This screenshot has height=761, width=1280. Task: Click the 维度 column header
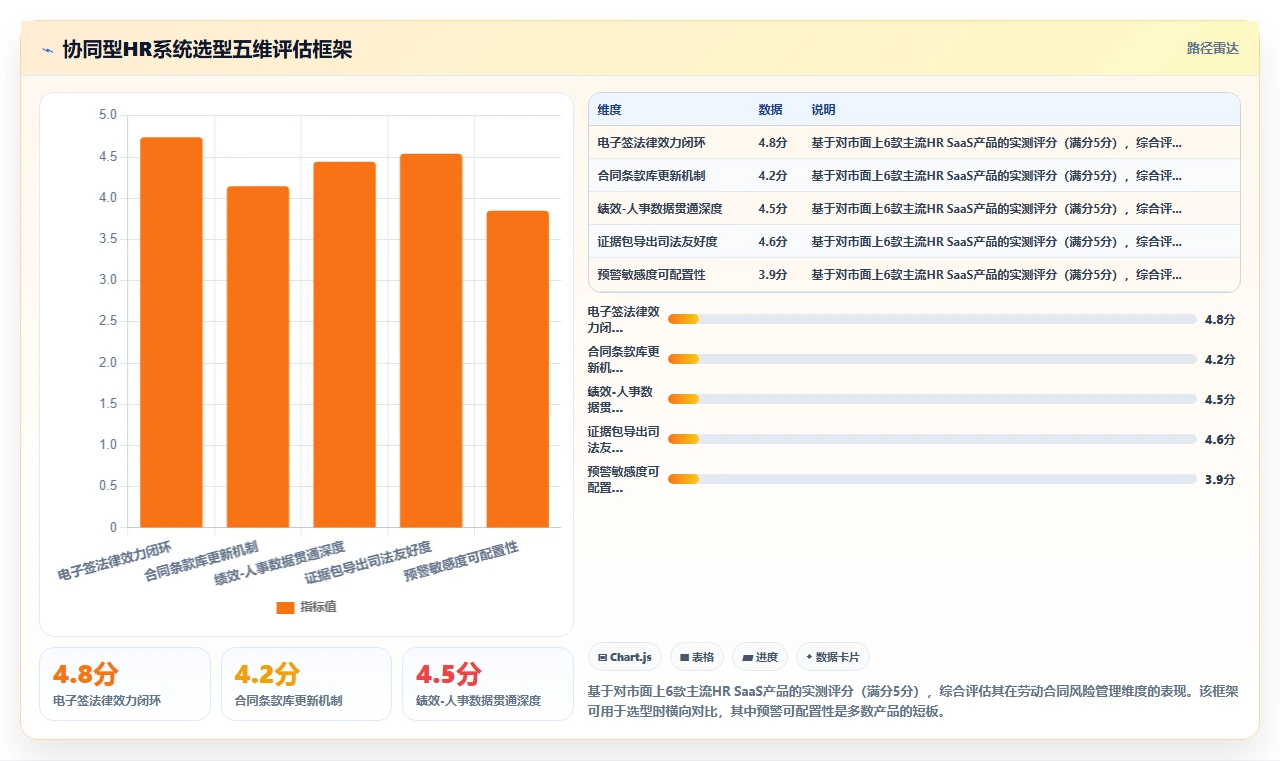609,110
